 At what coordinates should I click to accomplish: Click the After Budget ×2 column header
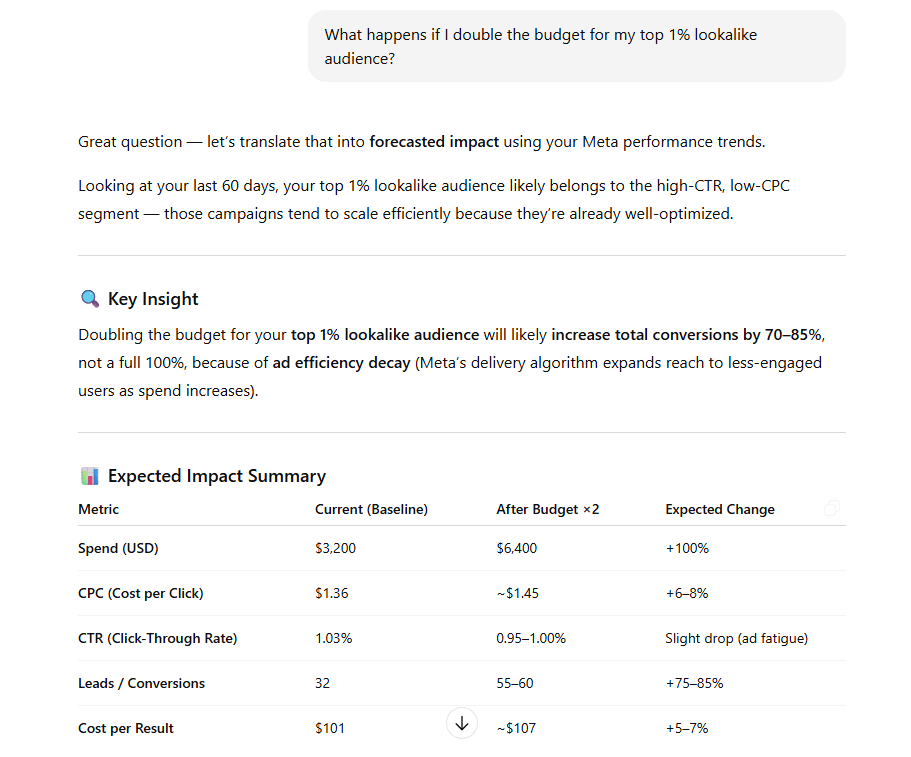(547, 510)
